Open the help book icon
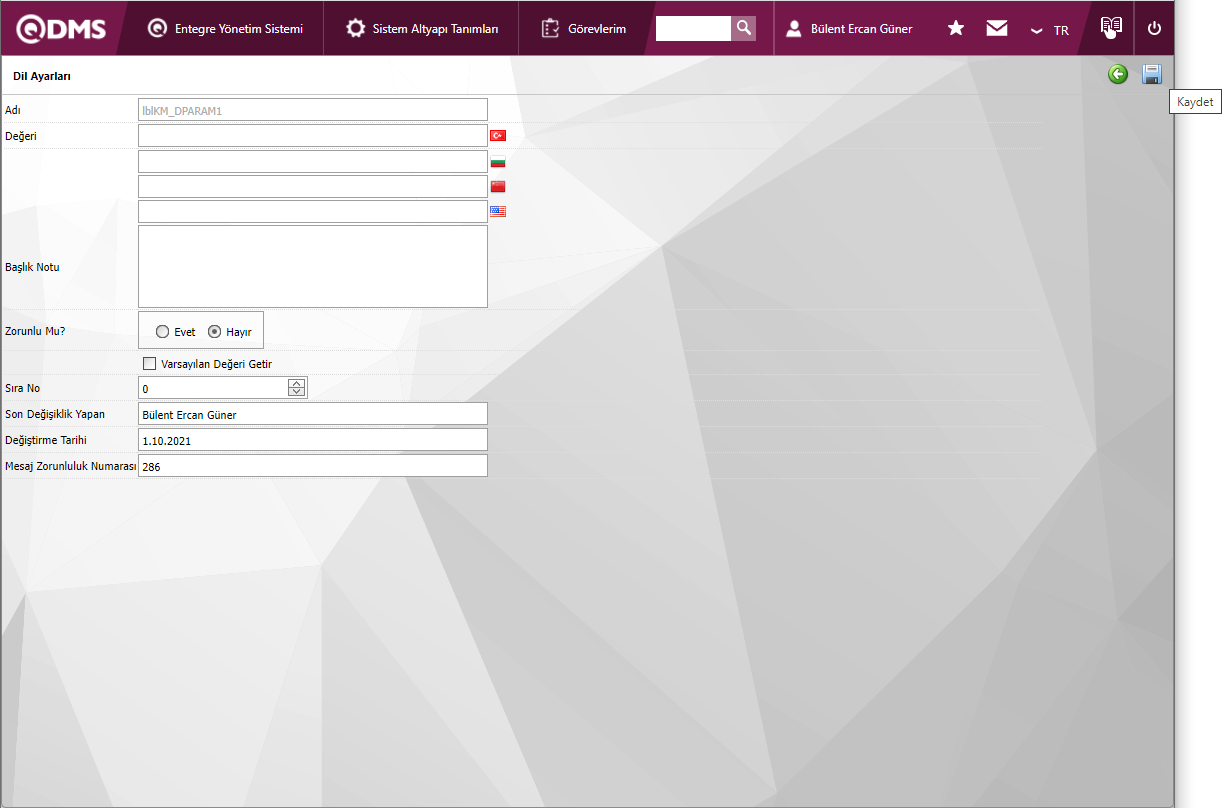Viewport: 1226px width, 808px height. (1111, 27)
